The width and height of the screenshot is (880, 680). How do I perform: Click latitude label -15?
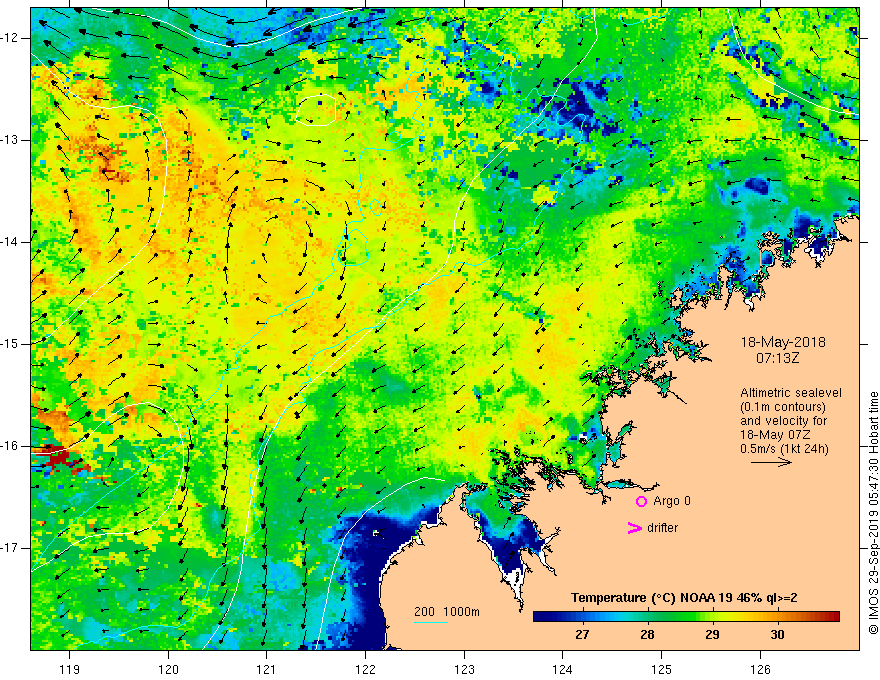[x=11, y=344]
